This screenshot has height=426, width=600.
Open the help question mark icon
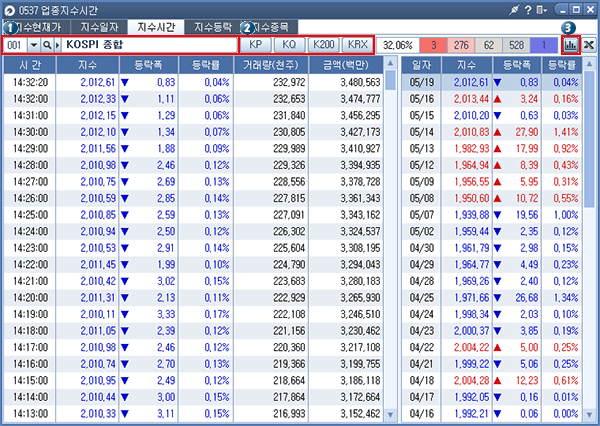click(527, 9)
